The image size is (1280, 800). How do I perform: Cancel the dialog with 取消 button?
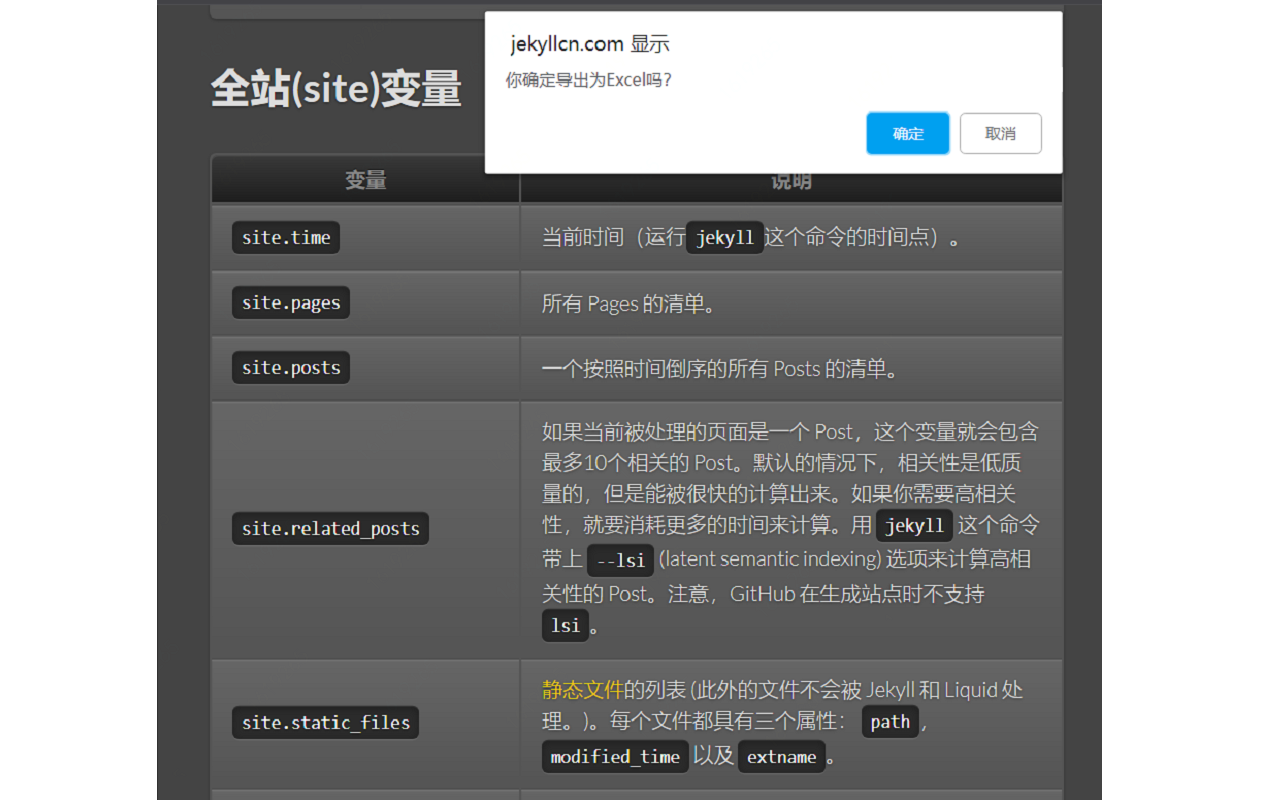tap(1000, 133)
